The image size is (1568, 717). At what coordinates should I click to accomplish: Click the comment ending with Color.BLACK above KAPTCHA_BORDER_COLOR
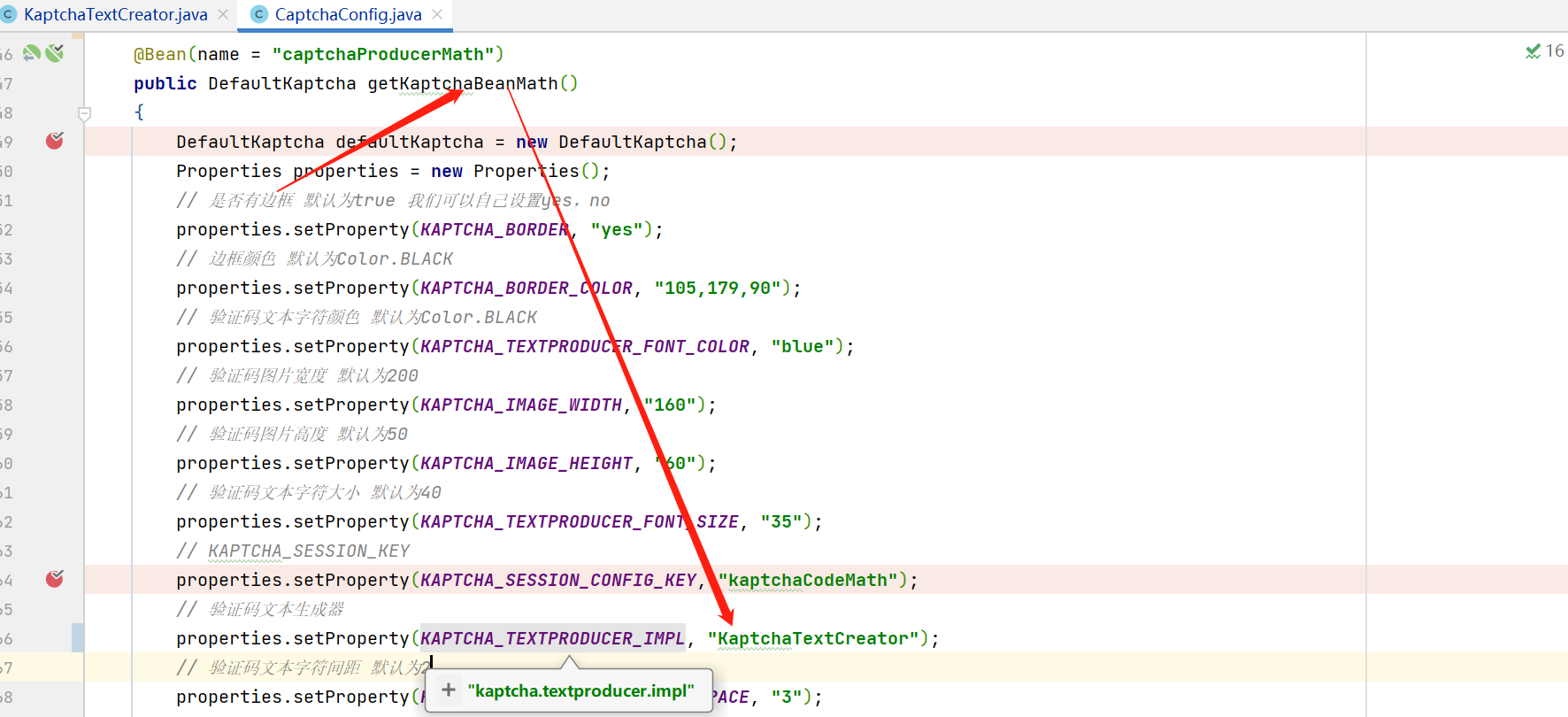314,258
